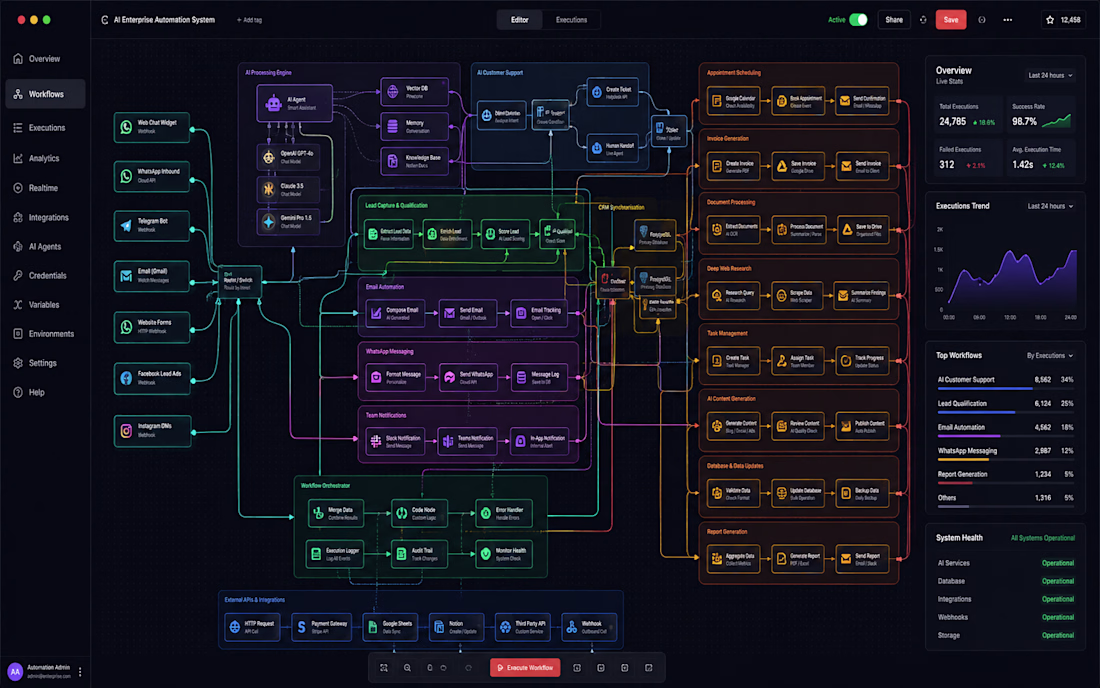This screenshot has width=1100, height=688.
Task: Open the By Executions sort dropdown
Action: (x=1049, y=356)
